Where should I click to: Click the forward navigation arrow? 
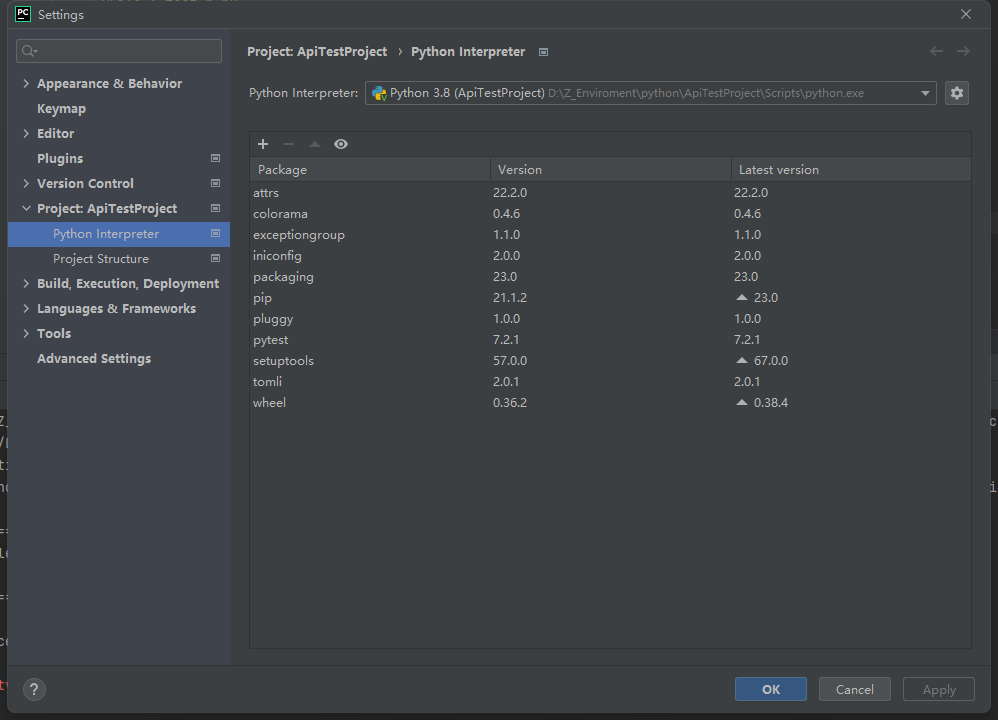click(x=963, y=51)
